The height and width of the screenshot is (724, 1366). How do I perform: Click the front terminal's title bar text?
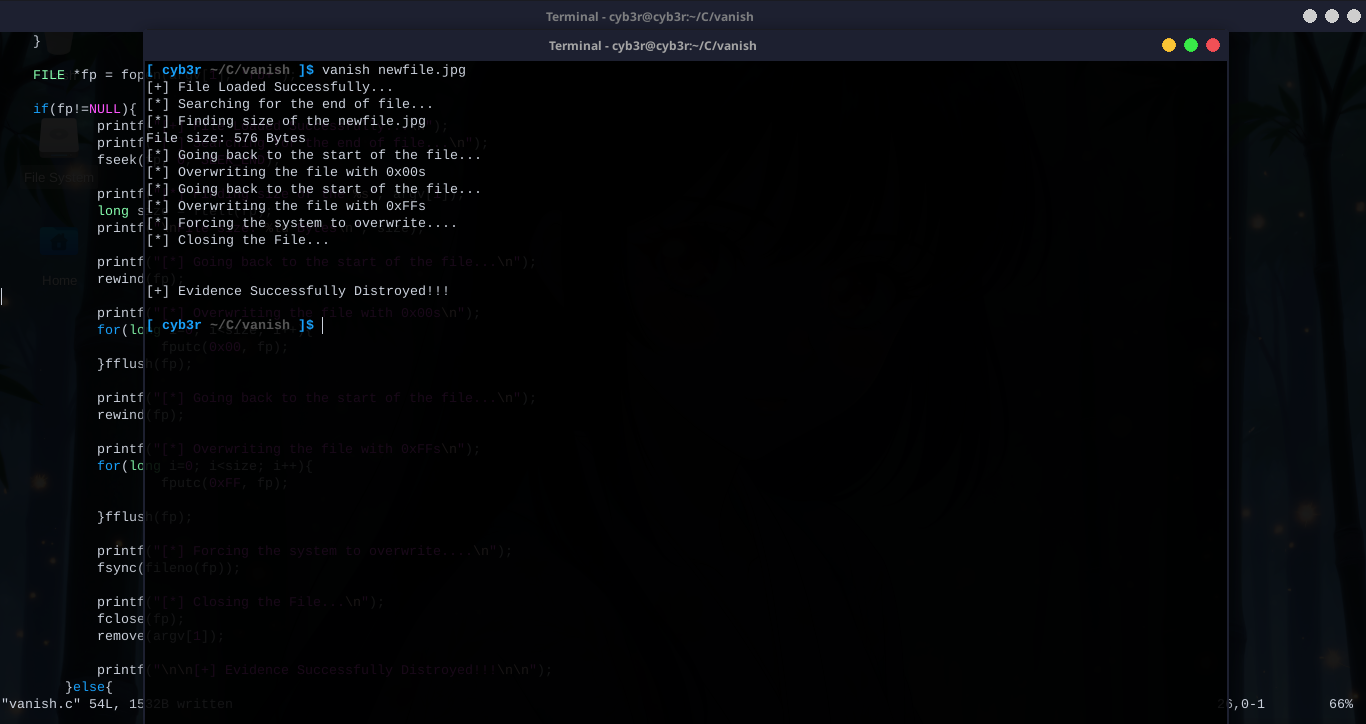[x=652, y=46]
